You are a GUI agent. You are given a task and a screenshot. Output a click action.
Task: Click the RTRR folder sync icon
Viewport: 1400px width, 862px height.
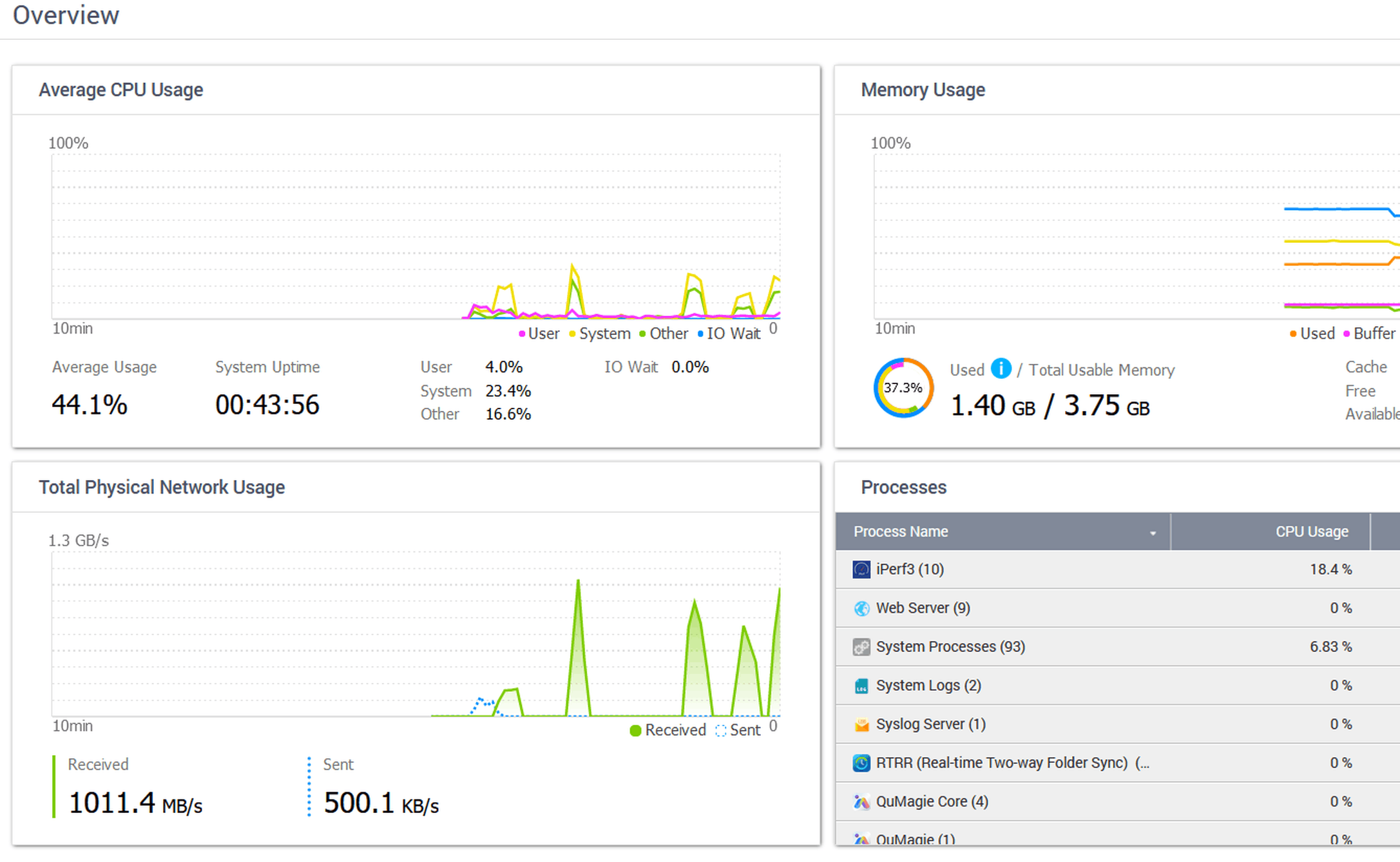(x=861, y=763)
